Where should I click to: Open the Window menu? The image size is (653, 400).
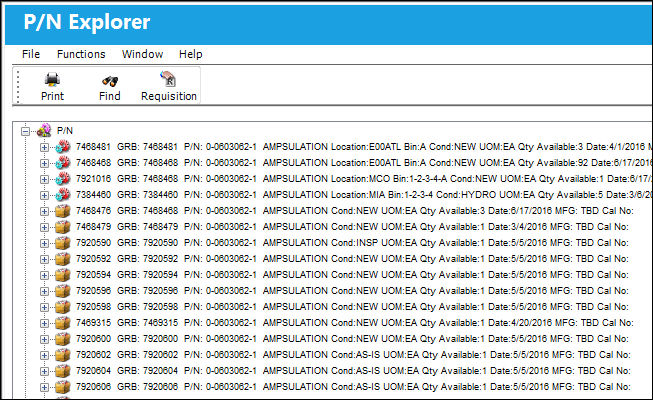pos(142,54)
